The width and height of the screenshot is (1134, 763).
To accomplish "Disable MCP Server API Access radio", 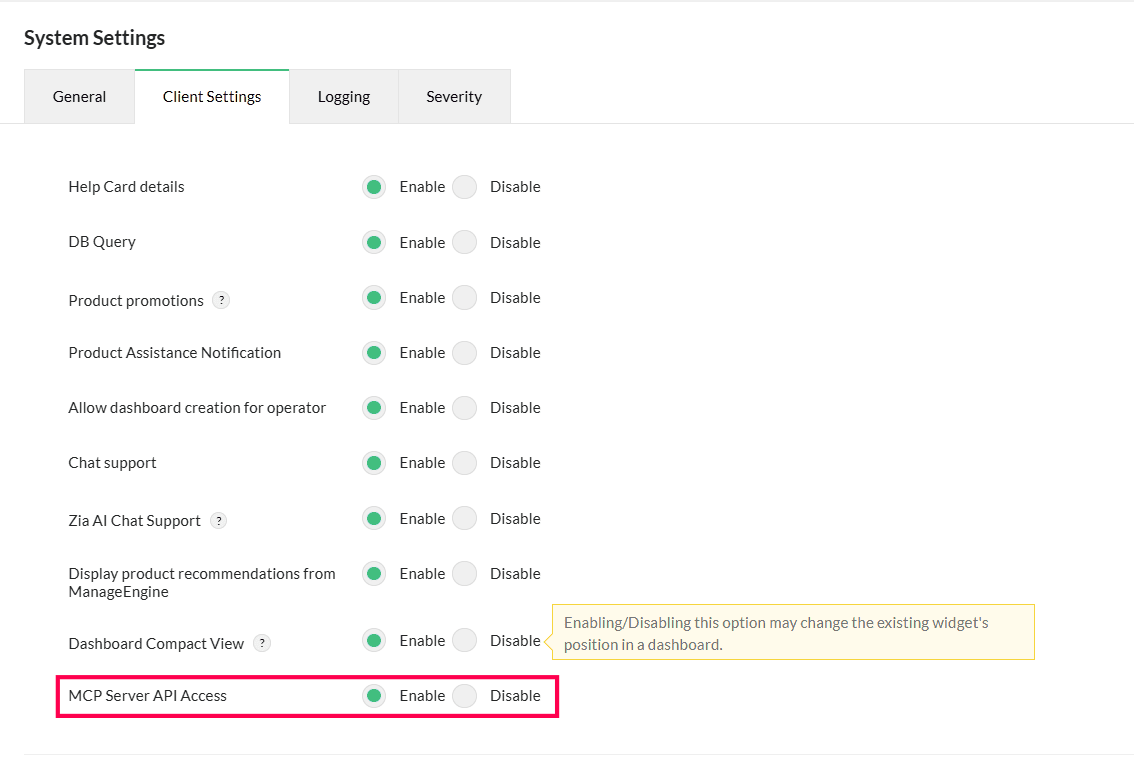I will click(x=464, y=696).
